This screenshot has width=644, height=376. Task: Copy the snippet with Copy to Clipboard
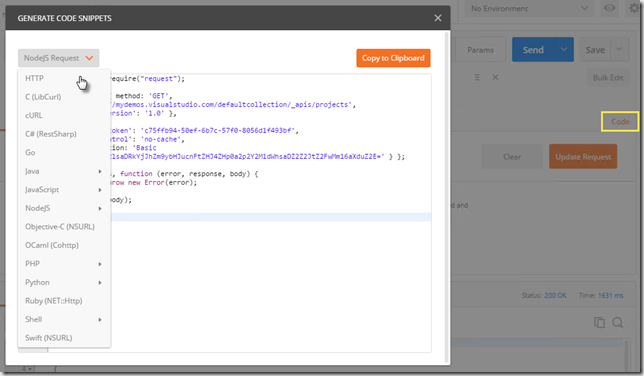393,58
